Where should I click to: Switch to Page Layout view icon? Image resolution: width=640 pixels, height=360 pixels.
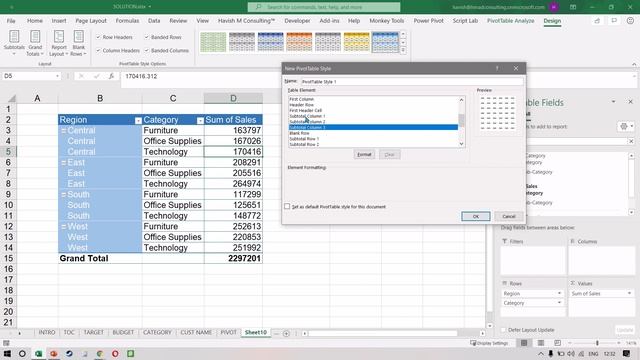click(x=540, y=343)
